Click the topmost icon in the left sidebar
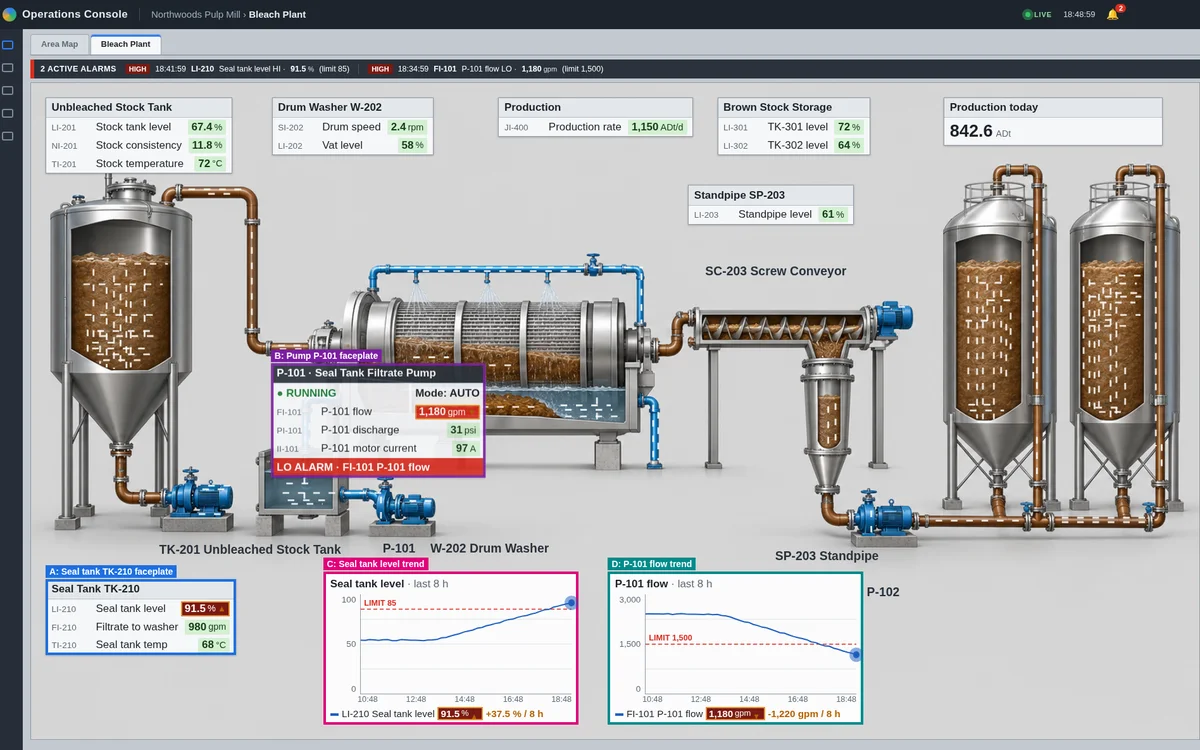Viewport: 1200px width, 750px height. [8, 45]
